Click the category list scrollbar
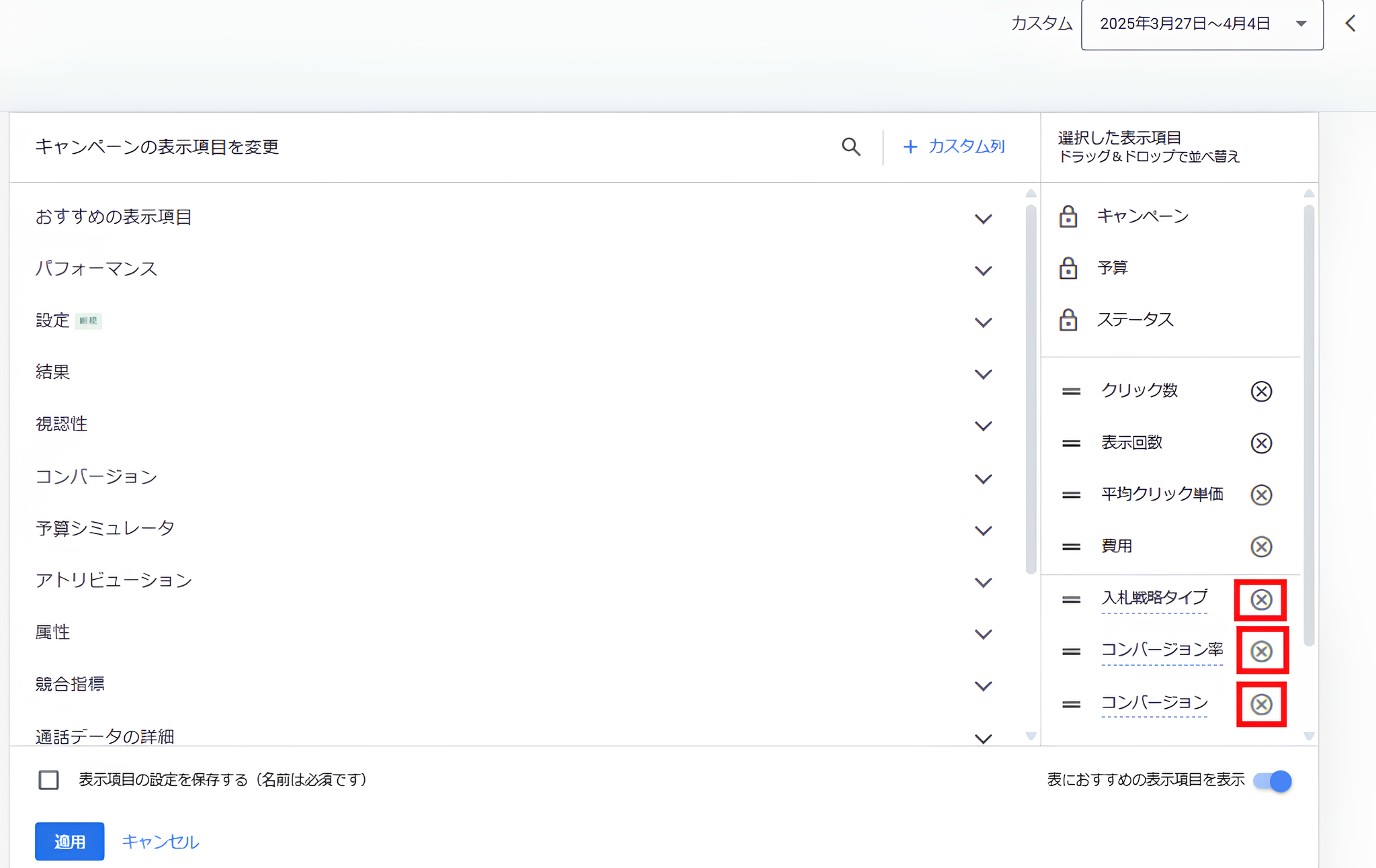Image resolution: width=1376 pixels, height=868 pixels. [1031, 390]
